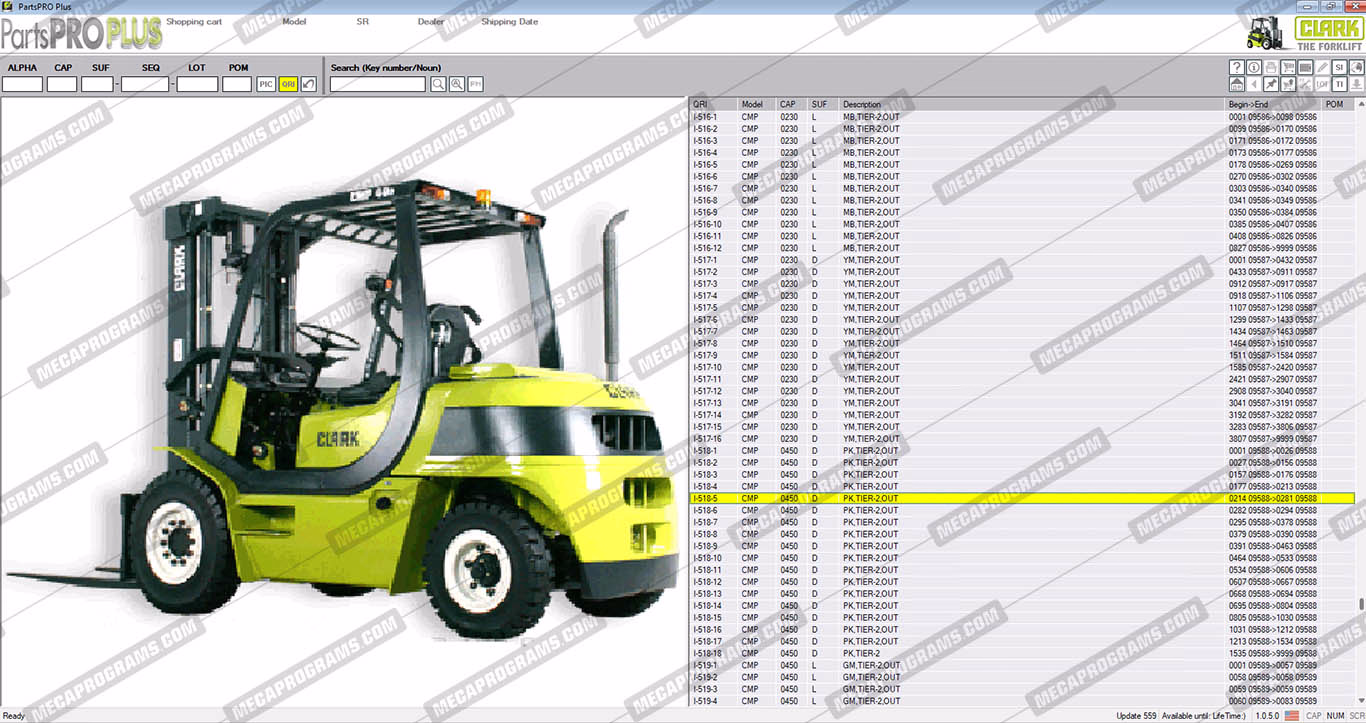The height and width of the screenshot is (723, 1366).
Task: Click the ALPHA input field
Action: 22,84
